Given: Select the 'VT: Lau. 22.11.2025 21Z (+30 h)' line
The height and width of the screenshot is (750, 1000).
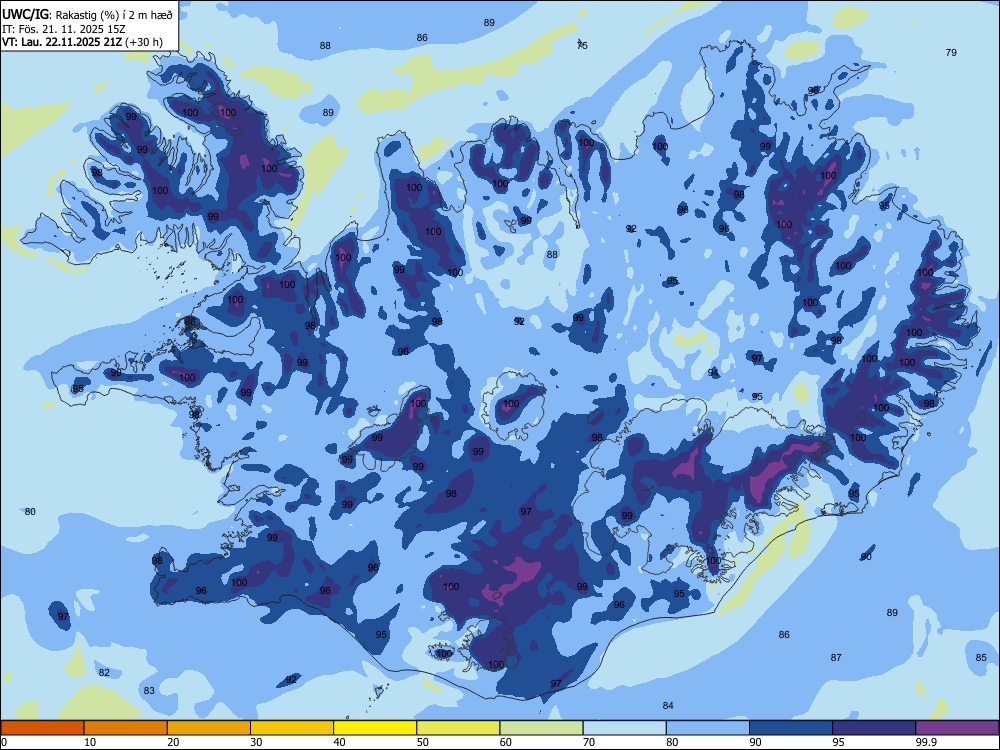Looking at the screenshot, I should pyautogui.click(x=82, y=43).
